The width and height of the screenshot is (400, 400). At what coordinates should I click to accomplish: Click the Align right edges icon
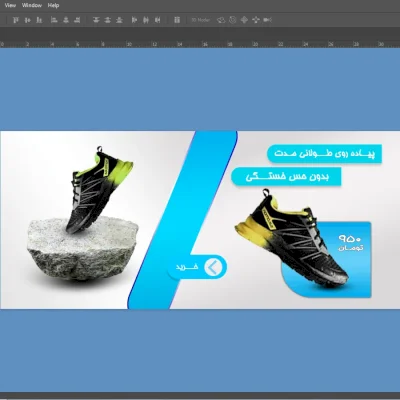click(77, 20)
